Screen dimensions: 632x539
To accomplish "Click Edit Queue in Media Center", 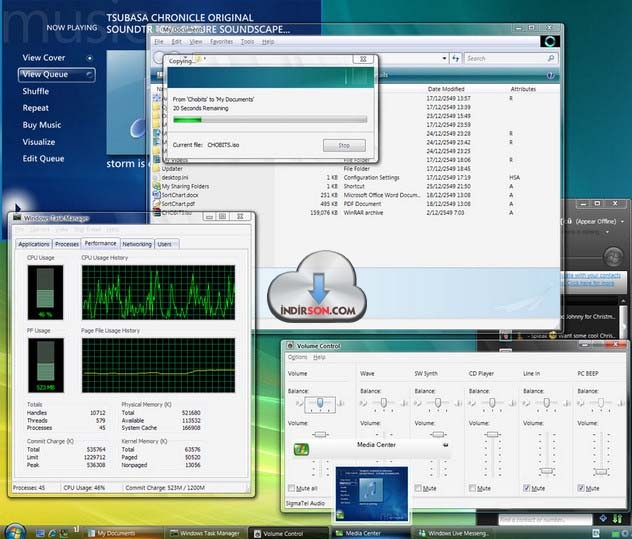I will 43,158.
